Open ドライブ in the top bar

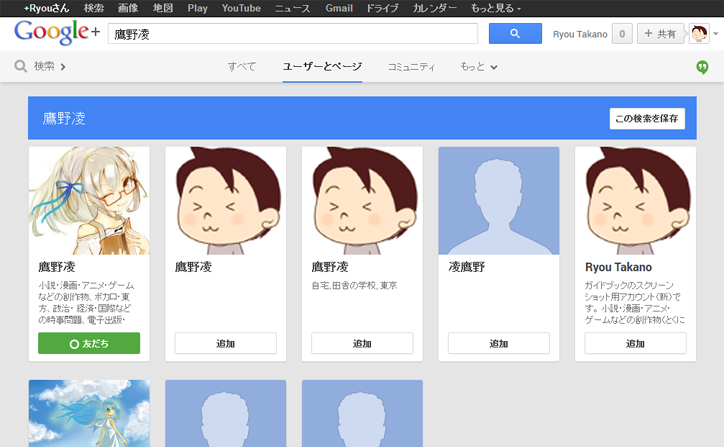pyautogui.click(x=382, y=8)
